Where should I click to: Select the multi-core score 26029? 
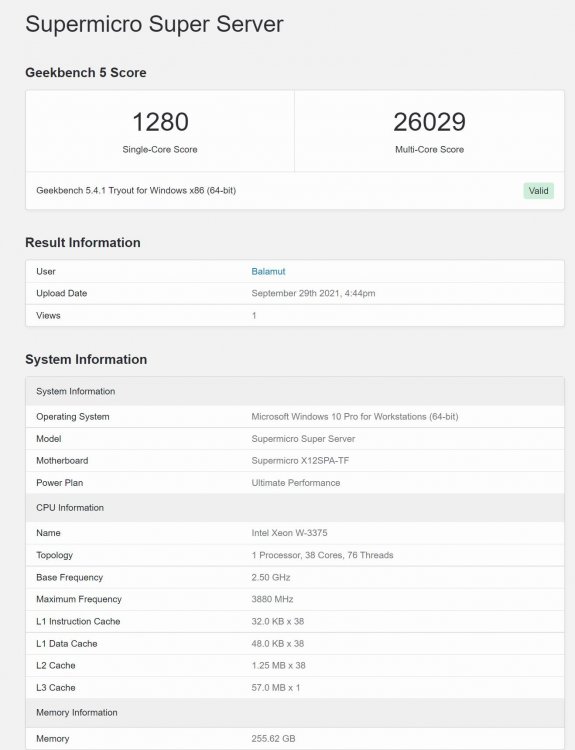429,122
